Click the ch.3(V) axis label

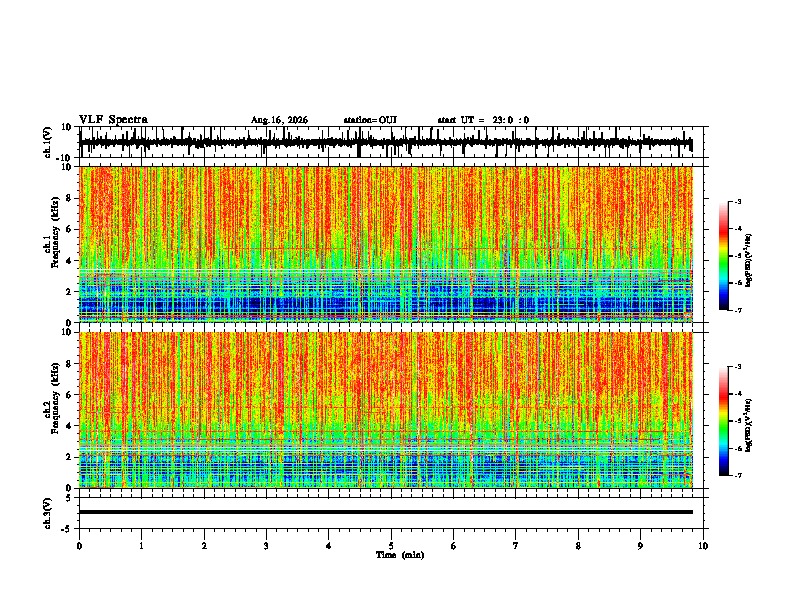(x=48, y=513)
